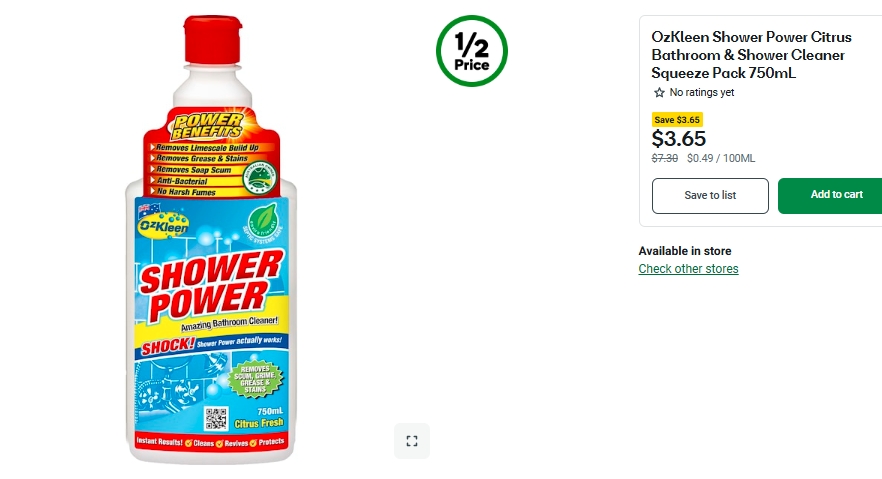The image size is (882, 479).
Task: Click the green Removes Scum Grime starburst
Action: pyautogui.click(x=255, y=378)
